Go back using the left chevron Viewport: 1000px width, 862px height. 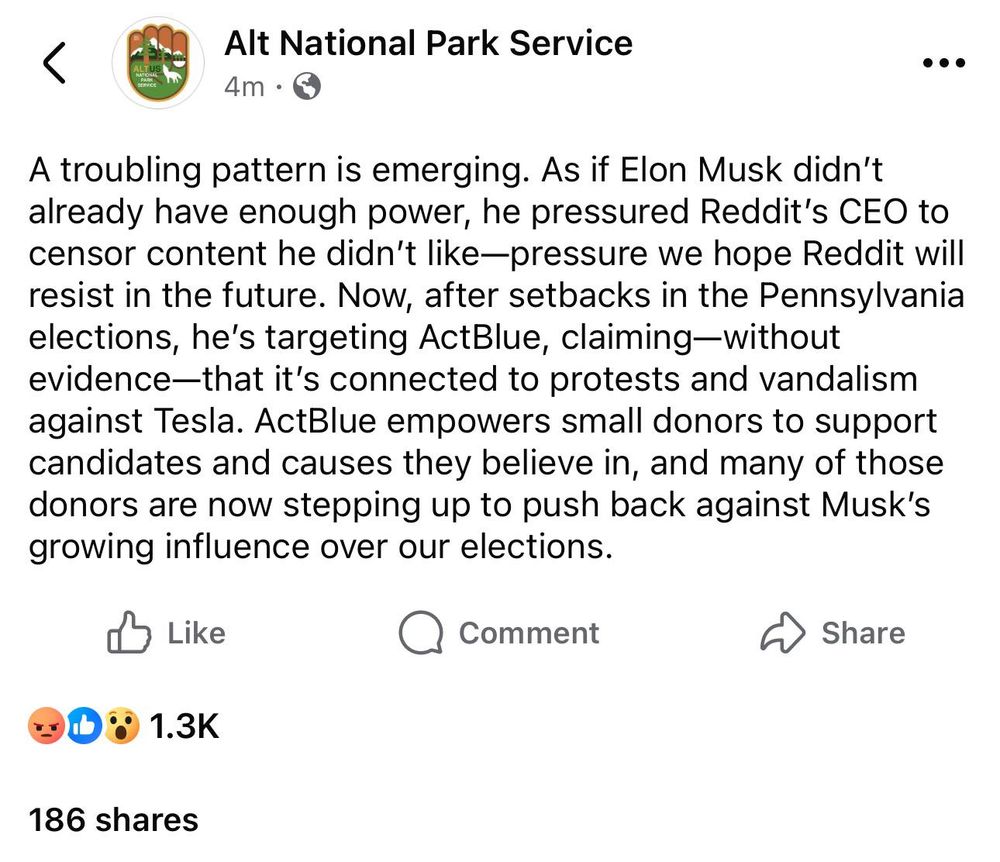[55, 64]
